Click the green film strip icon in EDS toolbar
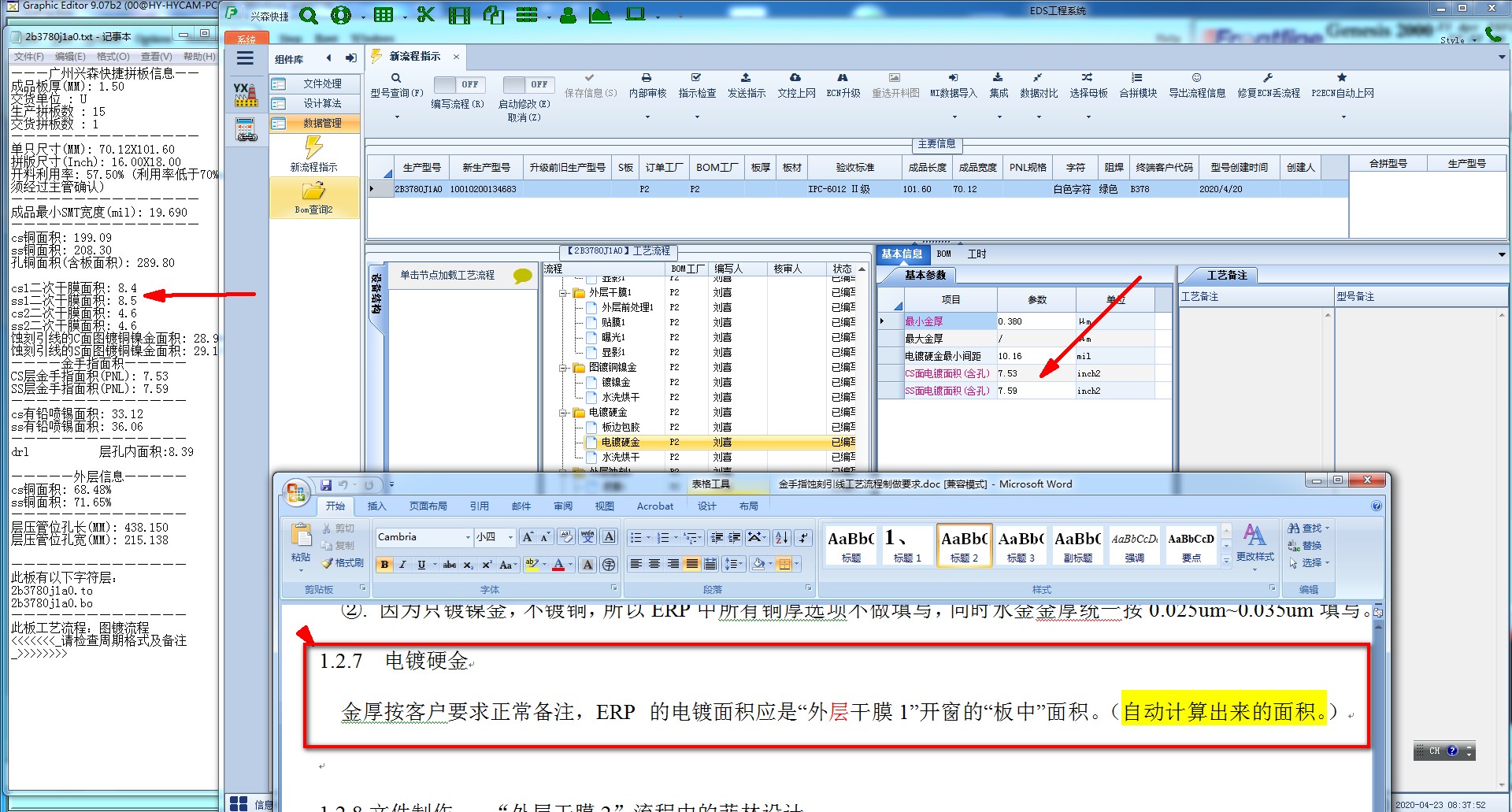This screenshot has width=1512, height=812. [x=459, y=15]
